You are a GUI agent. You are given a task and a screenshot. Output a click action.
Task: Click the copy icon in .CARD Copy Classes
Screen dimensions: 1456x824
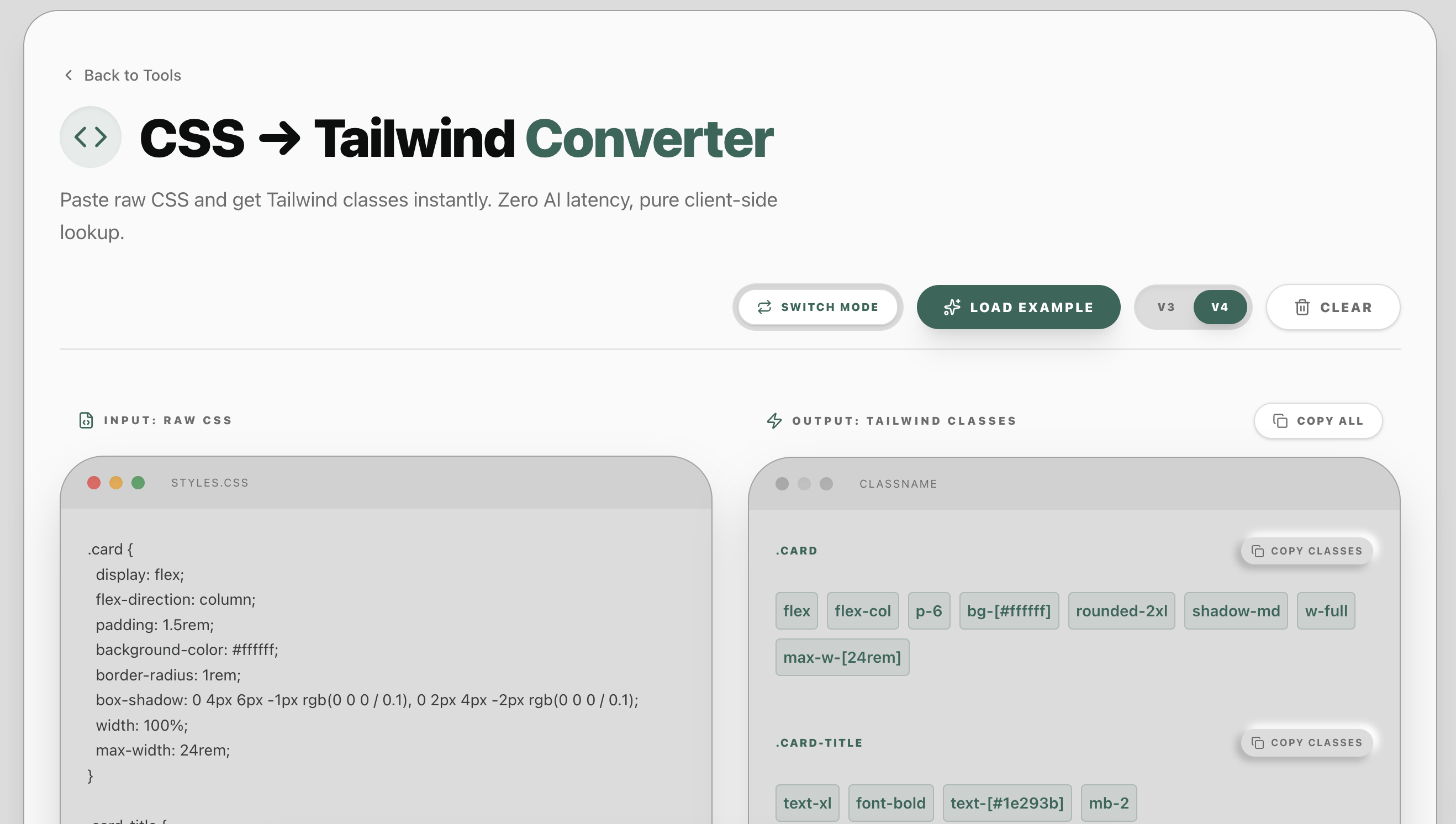pos(1257,551)
